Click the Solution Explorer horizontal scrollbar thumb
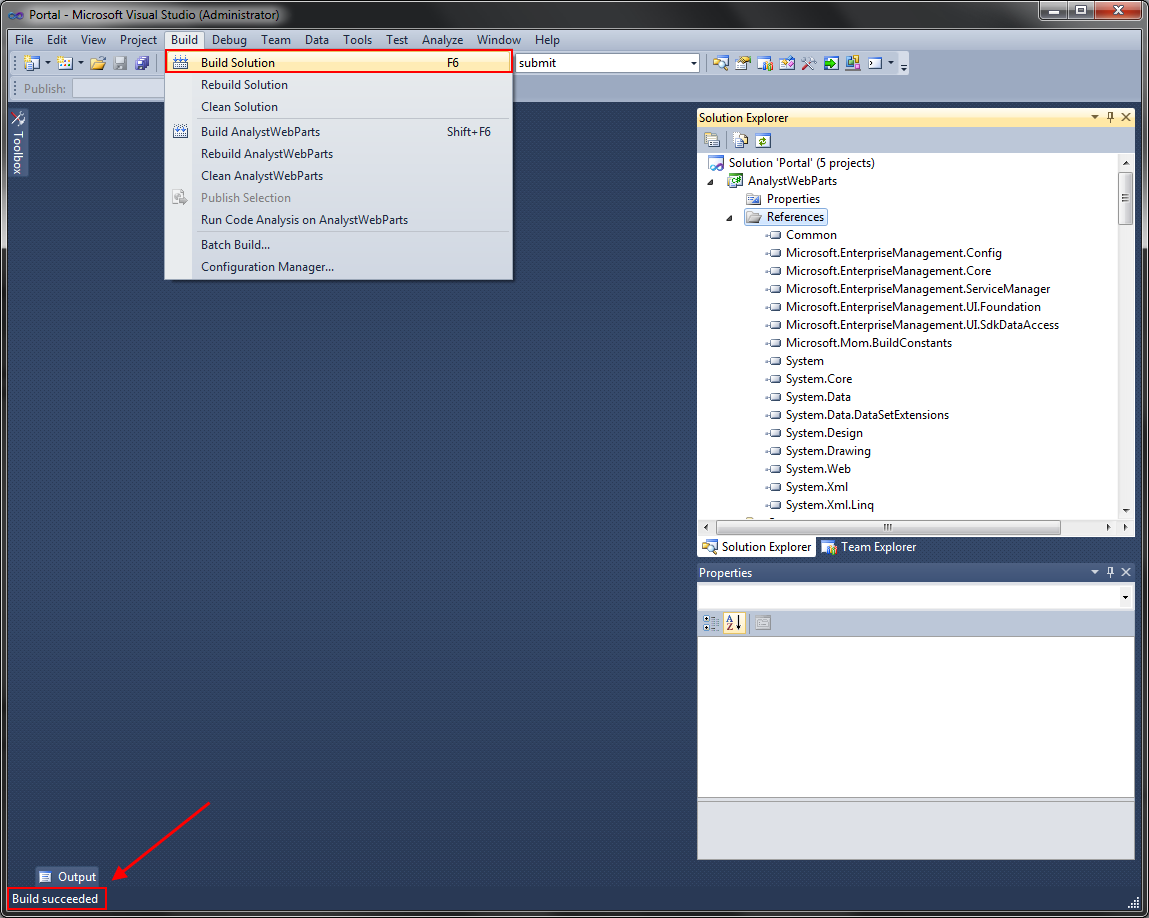This screenshot has height=918, width=1149. pyautogui.click(x=888, y=528)
